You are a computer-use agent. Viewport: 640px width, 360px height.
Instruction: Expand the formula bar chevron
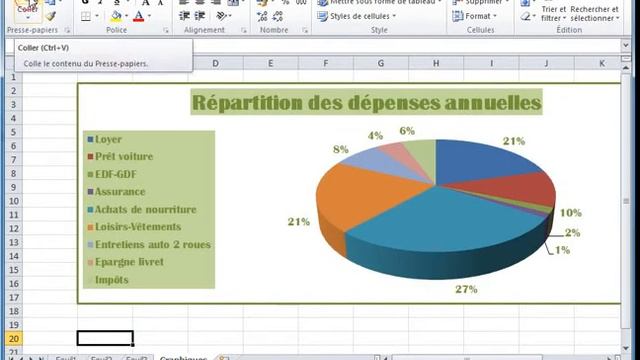pos(626,45)
